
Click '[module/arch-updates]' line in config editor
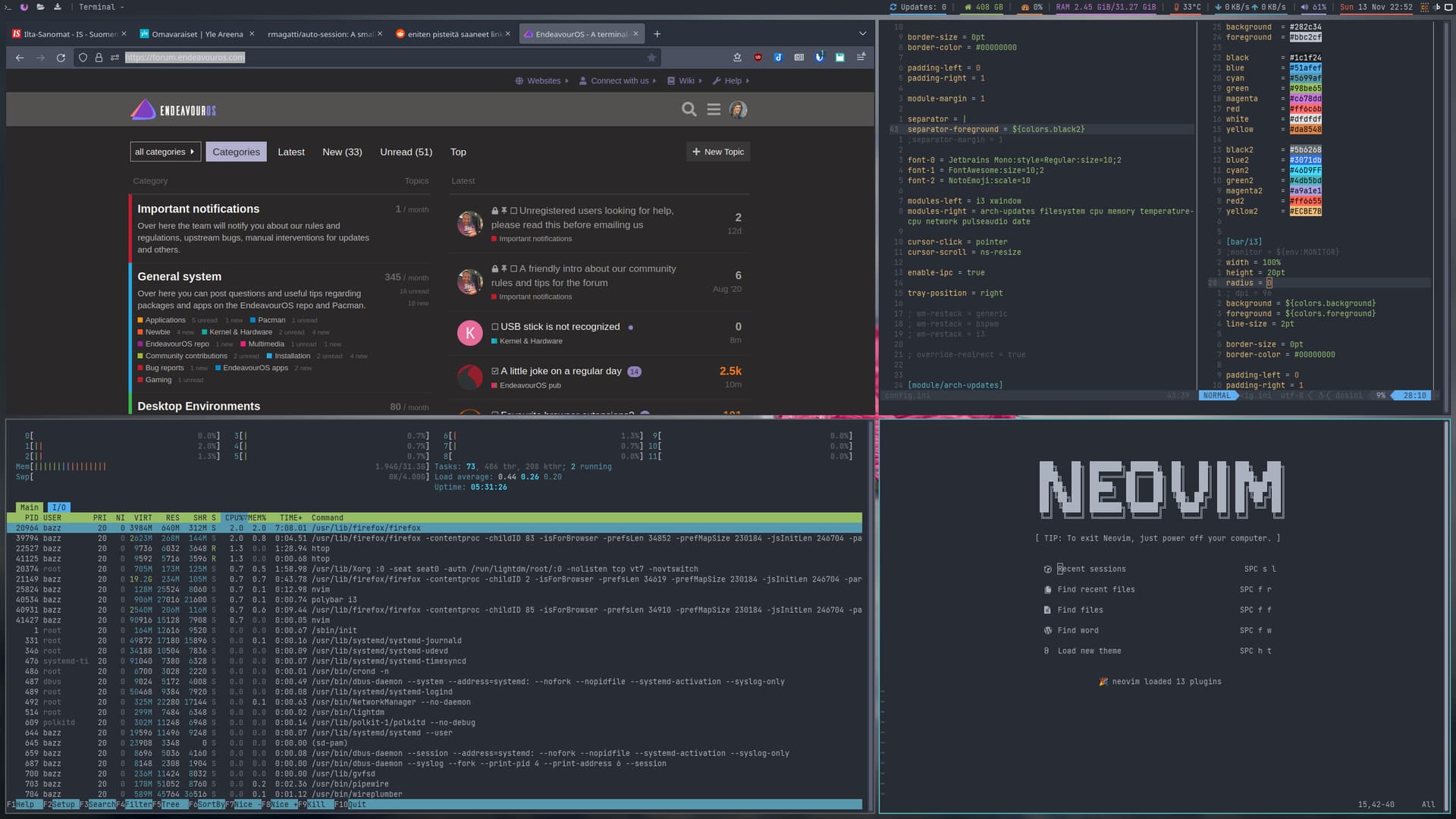955,385
